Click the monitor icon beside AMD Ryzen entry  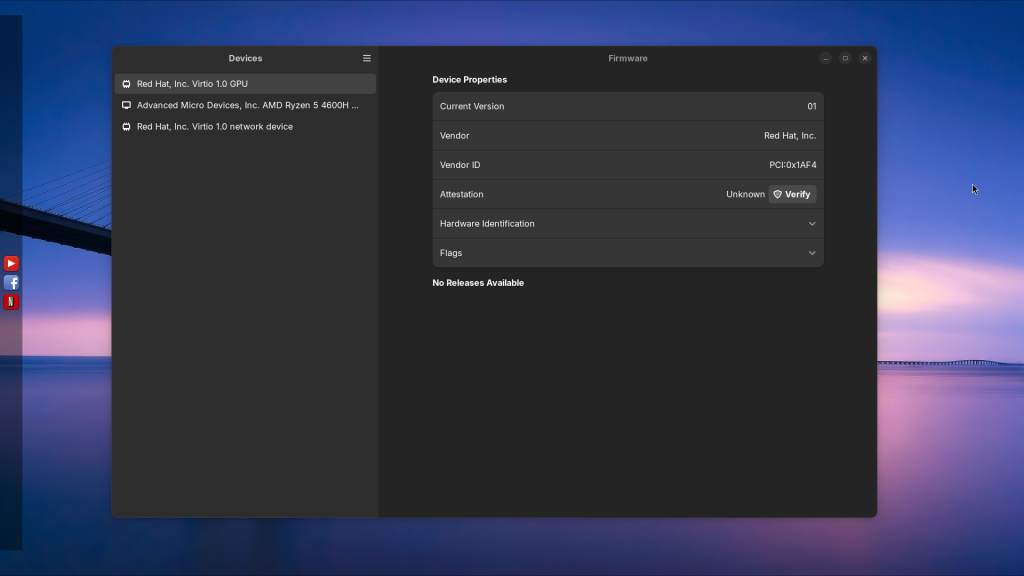coord(126,105)
